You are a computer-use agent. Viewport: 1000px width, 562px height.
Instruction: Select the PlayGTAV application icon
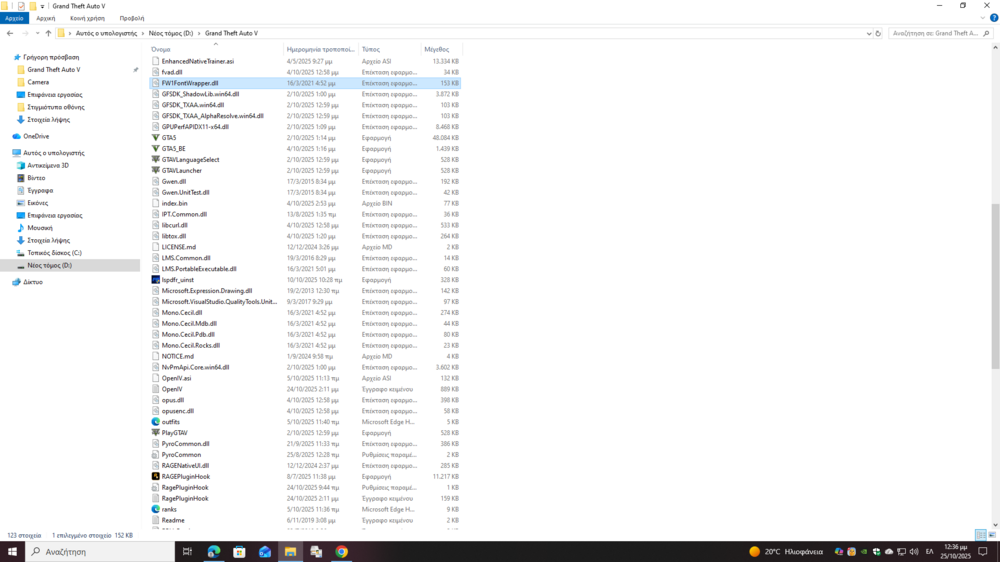click(x=155, y=433)
